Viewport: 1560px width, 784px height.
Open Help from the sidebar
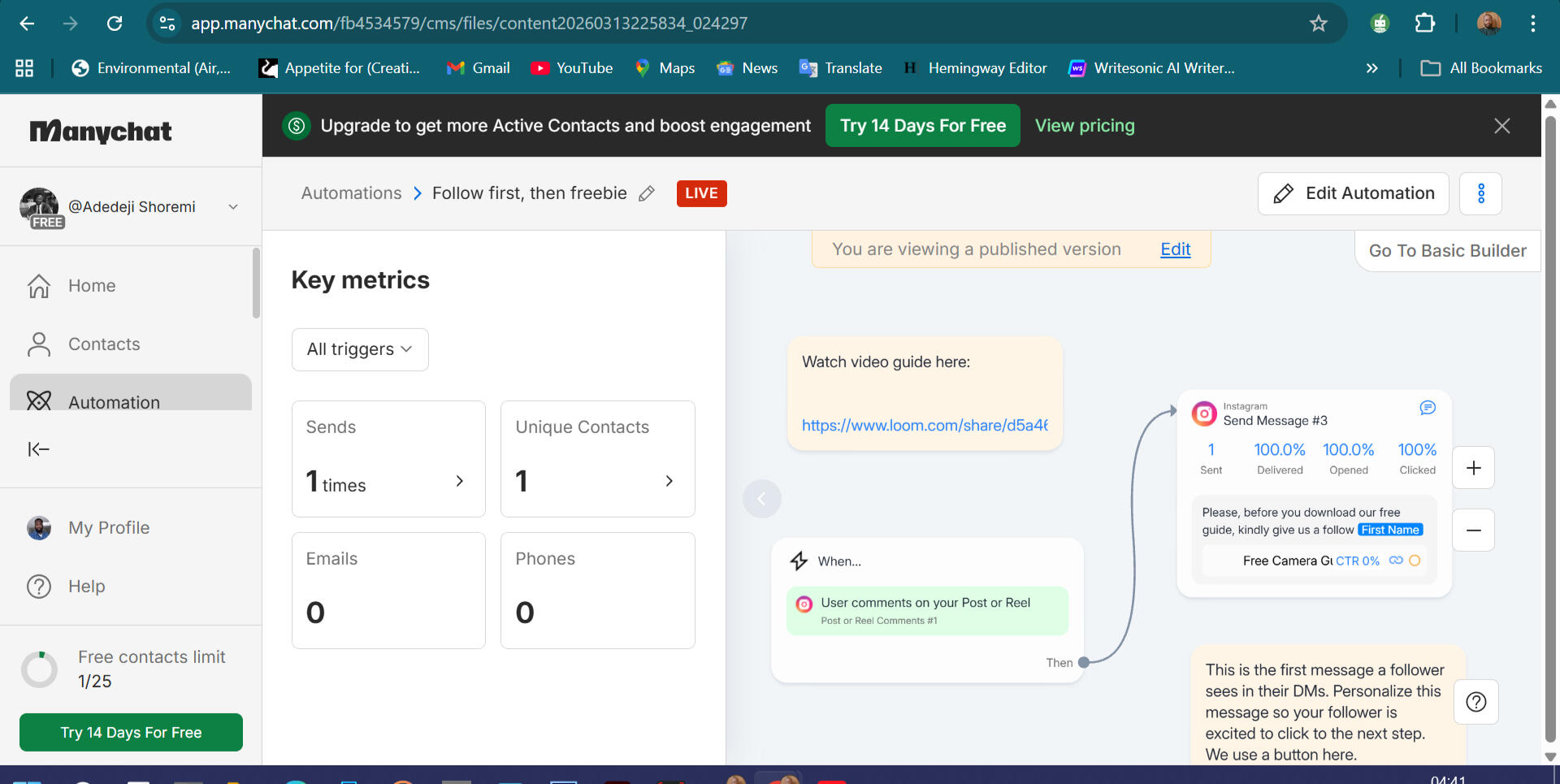[86, 586]
